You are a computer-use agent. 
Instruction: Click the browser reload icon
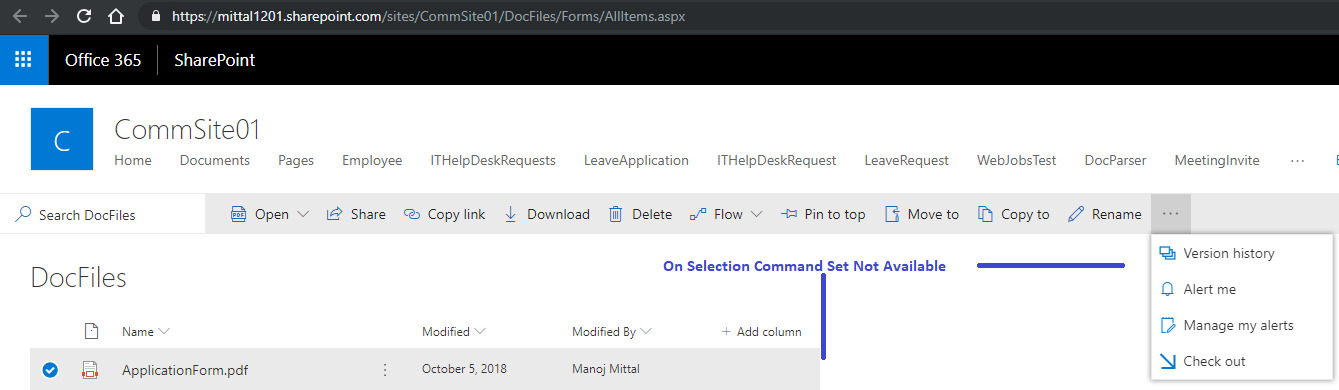coord(84,16)
